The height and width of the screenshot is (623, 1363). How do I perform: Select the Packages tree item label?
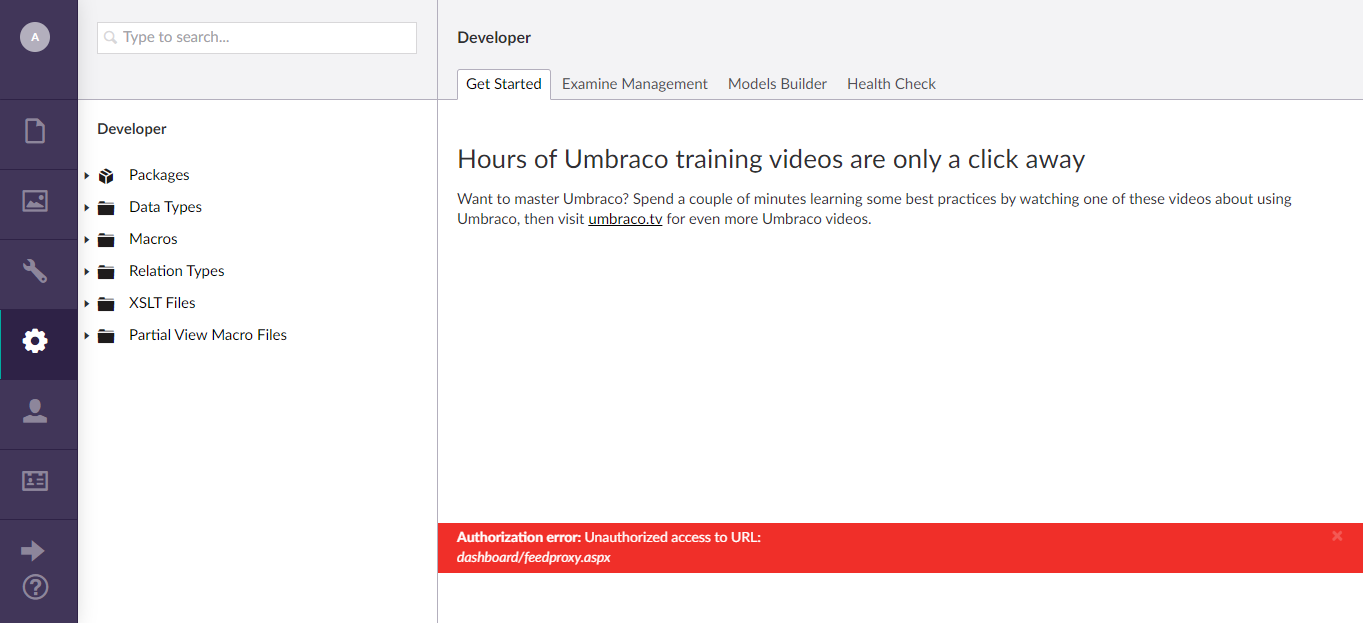tap(159, 175)
